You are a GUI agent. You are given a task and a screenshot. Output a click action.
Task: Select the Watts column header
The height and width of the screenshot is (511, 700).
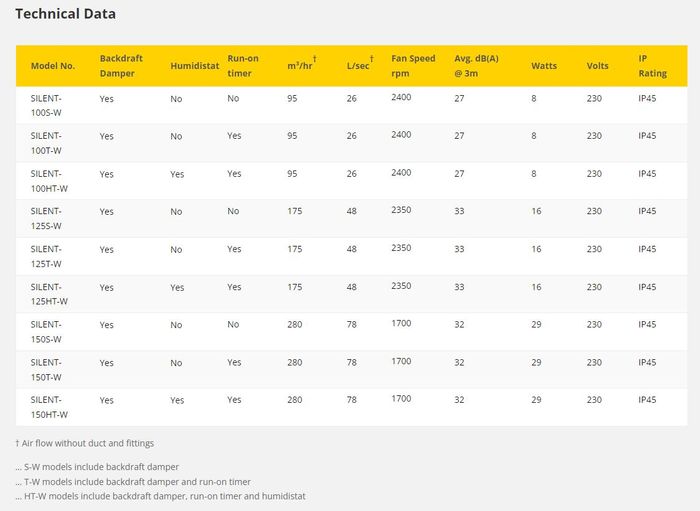click(544, 66)
